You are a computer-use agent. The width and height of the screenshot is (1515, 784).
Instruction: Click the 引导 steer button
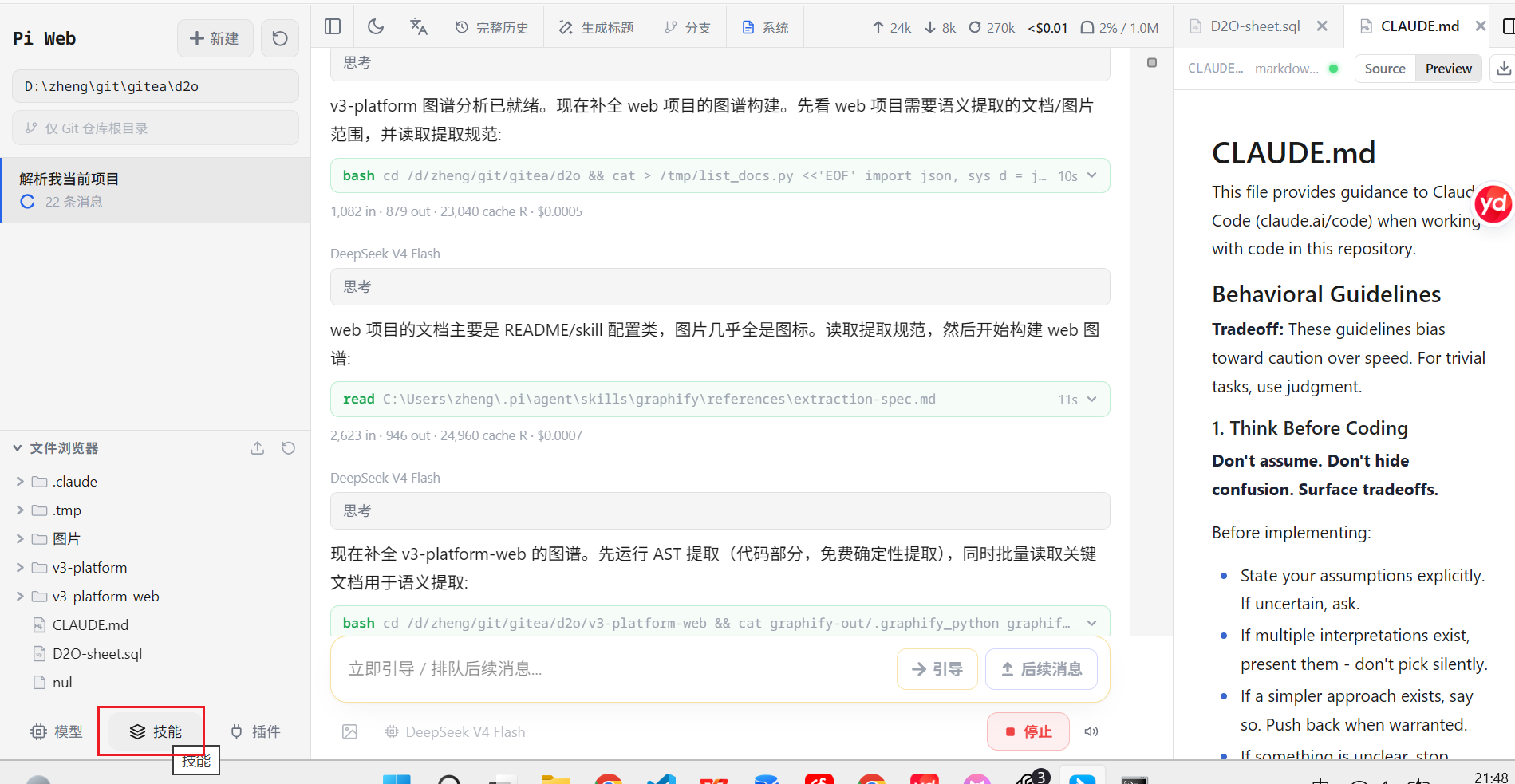(x=937, y=669)
